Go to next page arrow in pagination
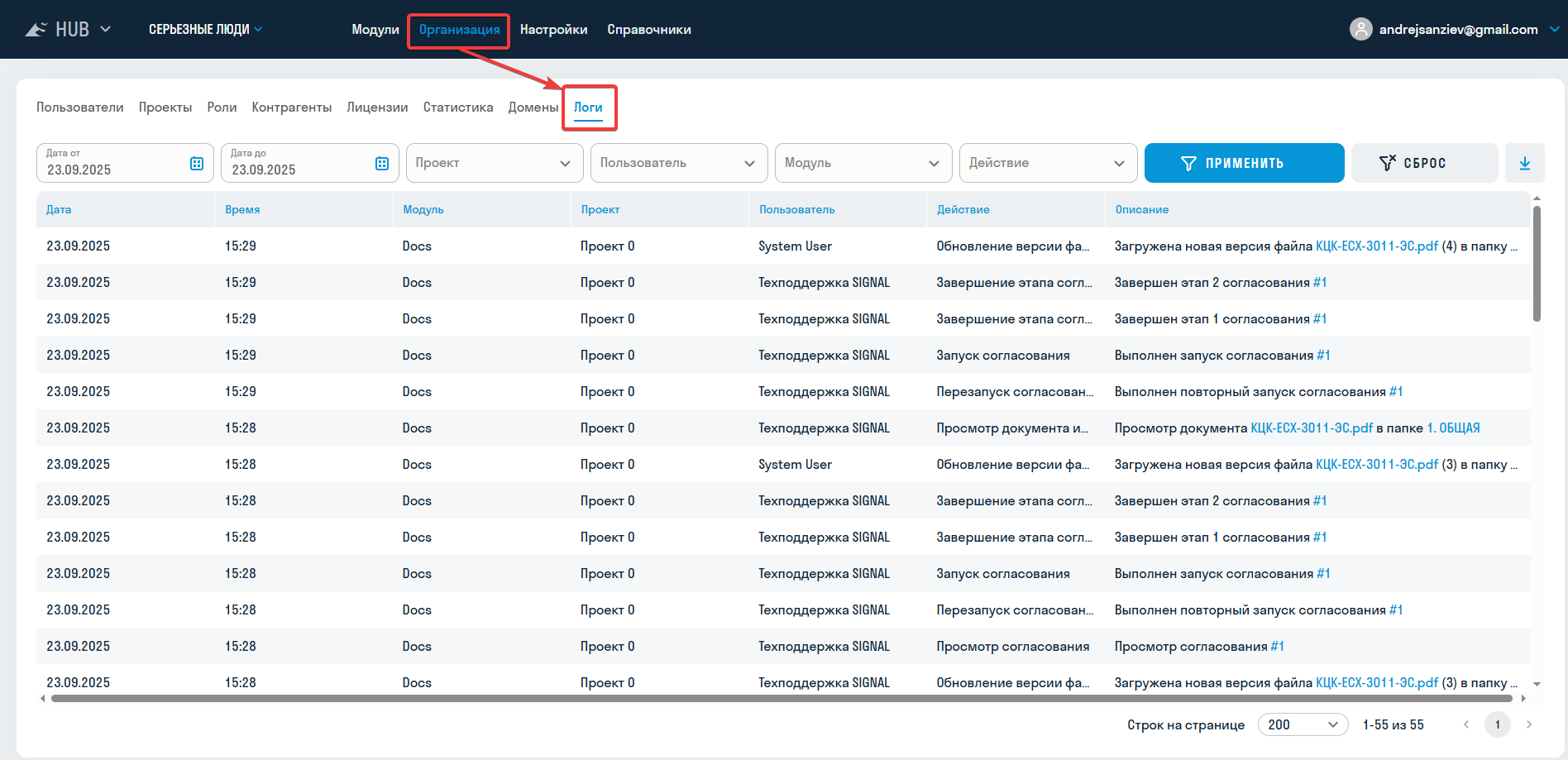The height and width of the screenshot is (760, 1568). (x=1529, y=724)
